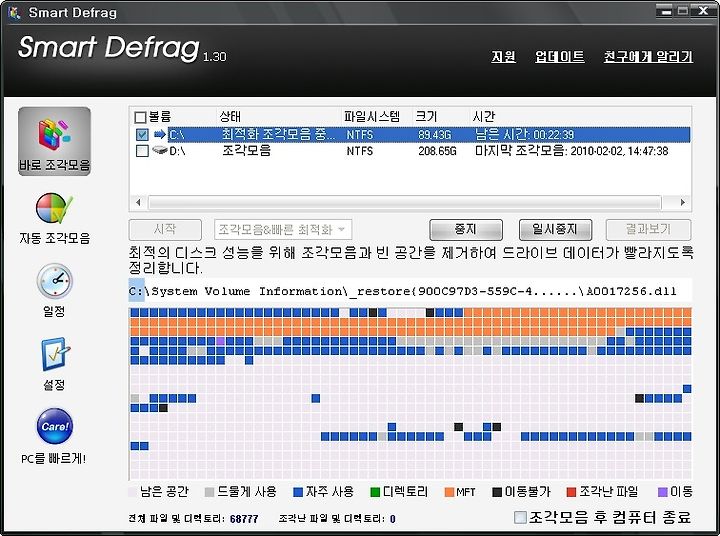Click the volume list right scroll arrow
This screenshot has height=536, width=720.
pyautogui.click(x=682, y=202)
